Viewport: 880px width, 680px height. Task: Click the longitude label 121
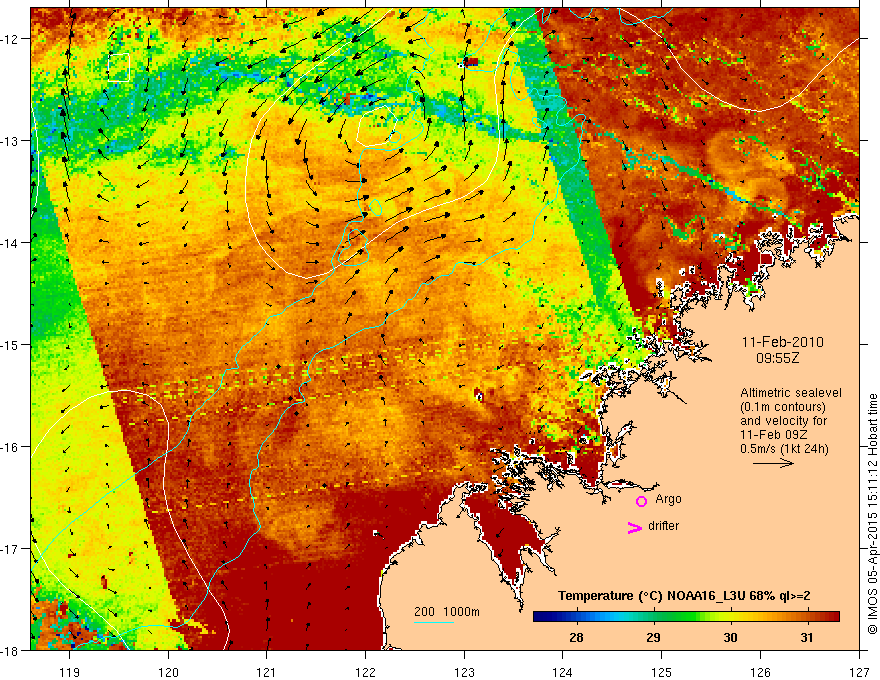pyautogui.click(x=267, y=672)
